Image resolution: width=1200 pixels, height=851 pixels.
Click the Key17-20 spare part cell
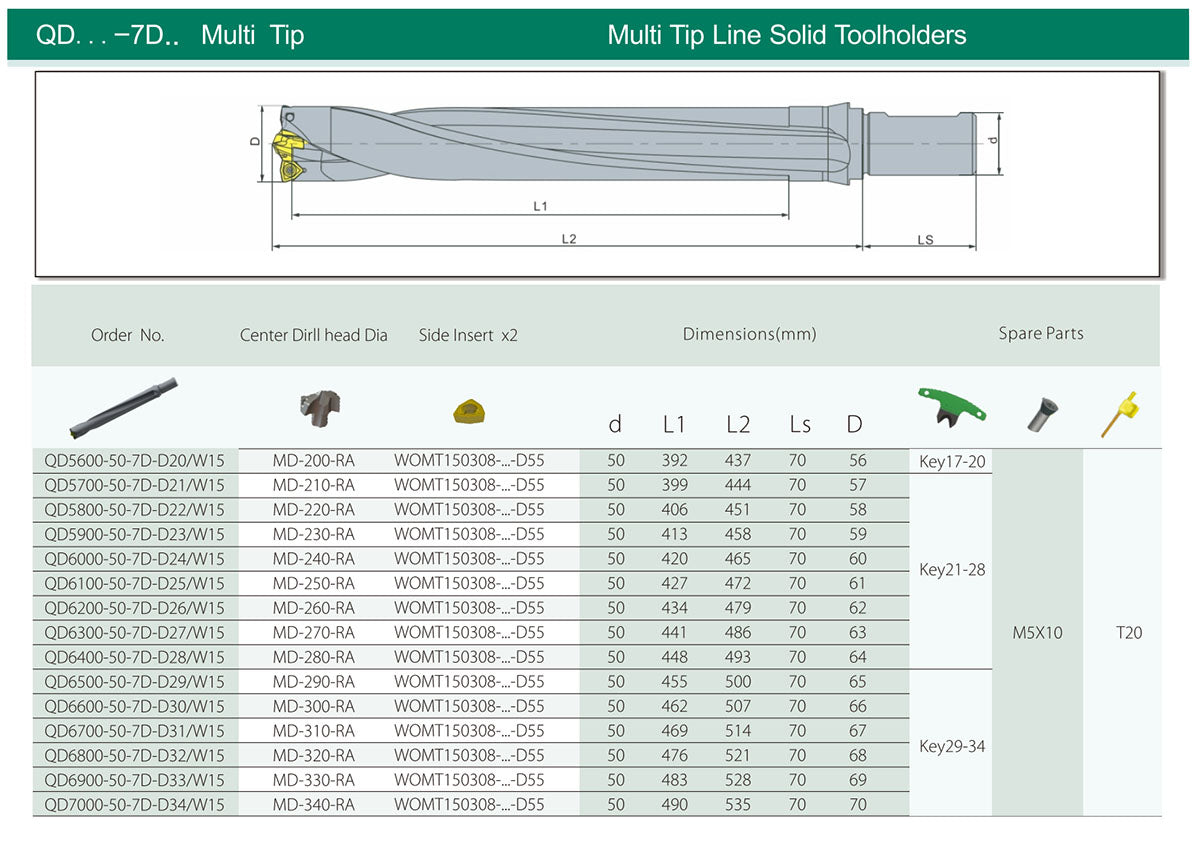[x=952, y=461]
